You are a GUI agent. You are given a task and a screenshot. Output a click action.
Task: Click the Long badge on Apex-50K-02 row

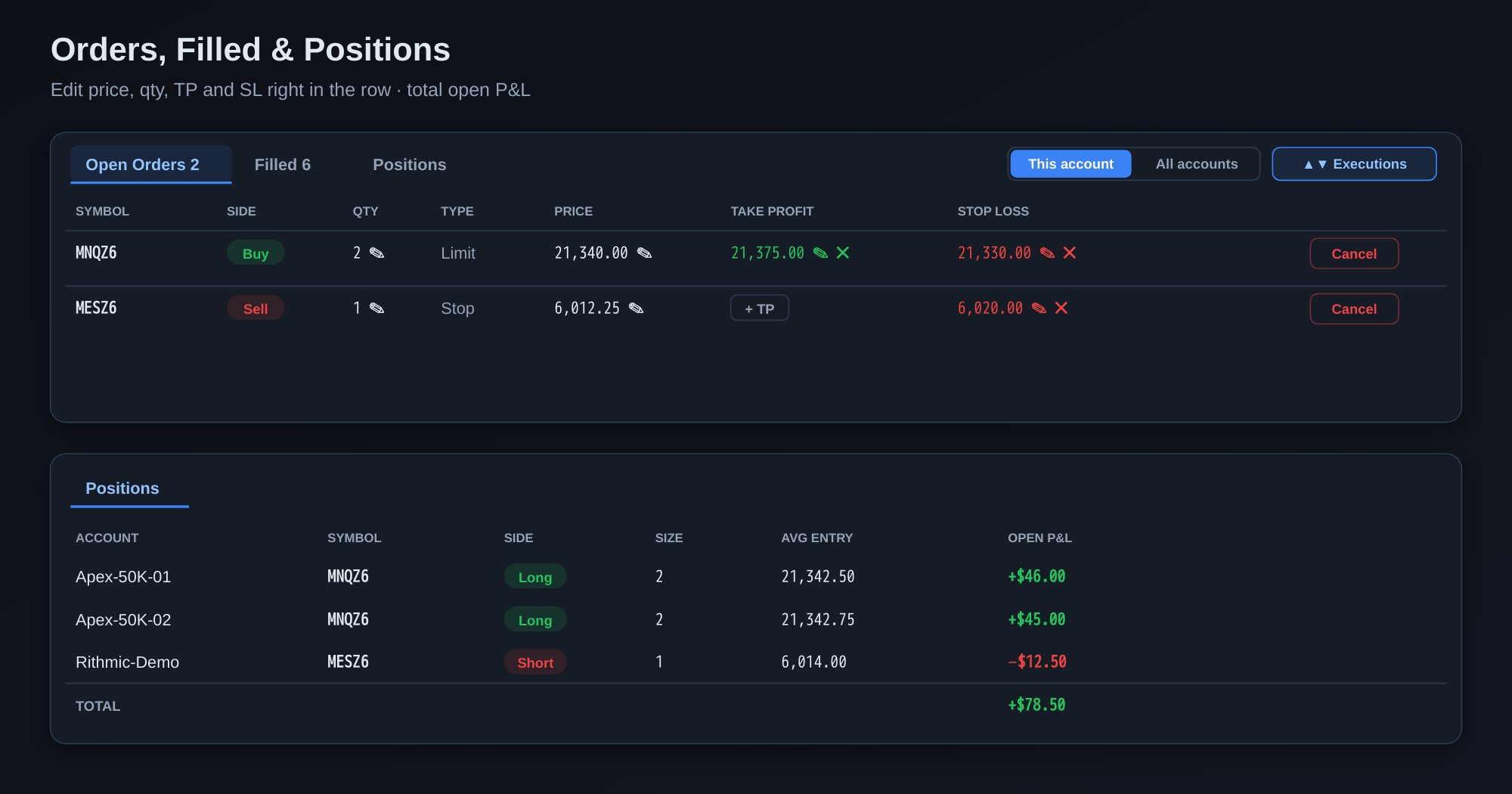tap(535, 620)
